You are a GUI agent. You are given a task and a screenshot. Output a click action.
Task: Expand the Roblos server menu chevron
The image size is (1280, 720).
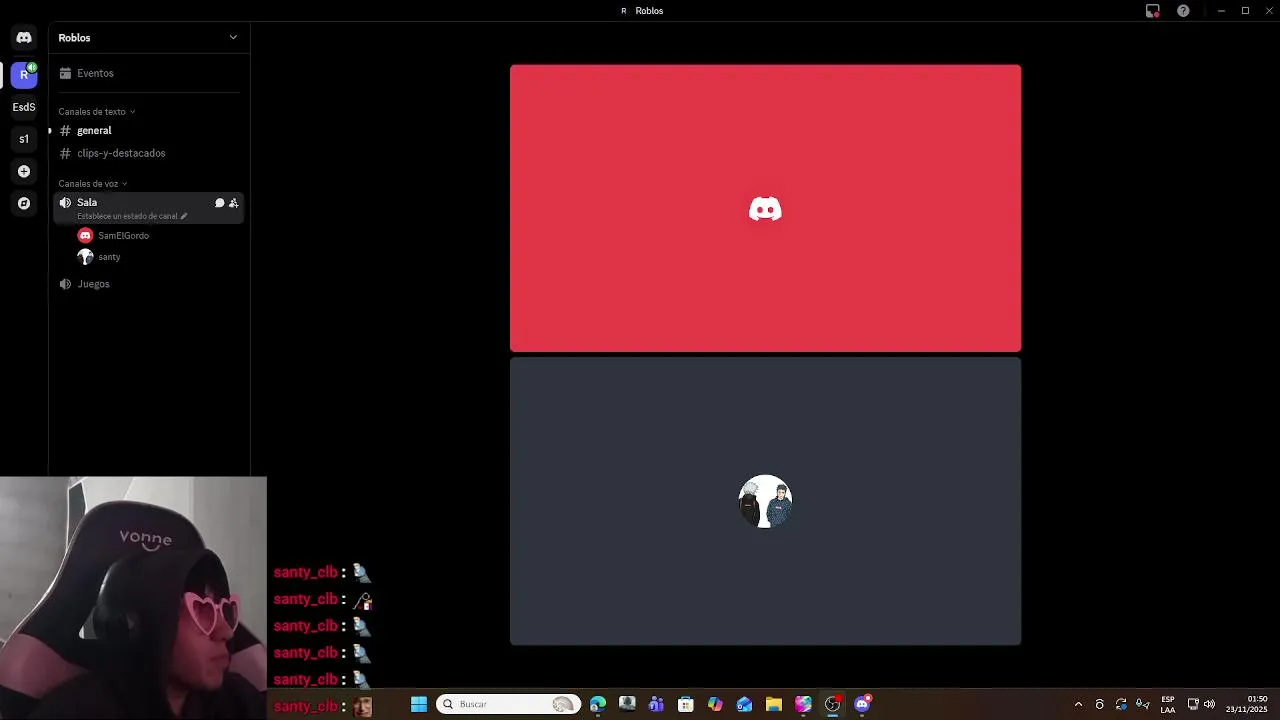coord(233,38)
